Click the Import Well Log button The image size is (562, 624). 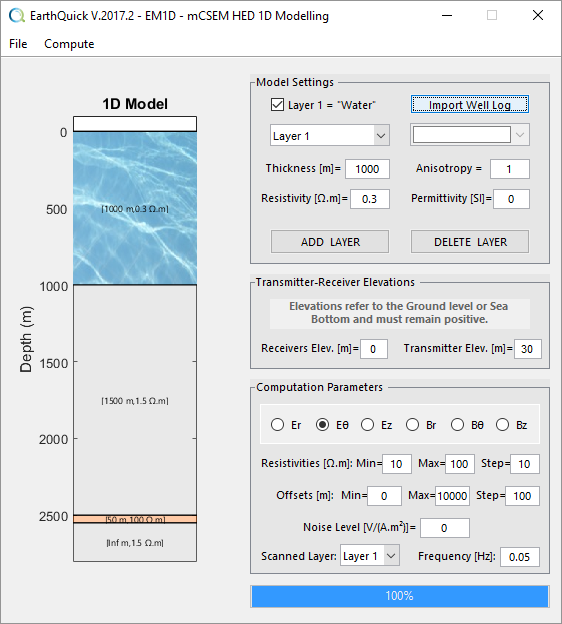[x=470, y=105]
